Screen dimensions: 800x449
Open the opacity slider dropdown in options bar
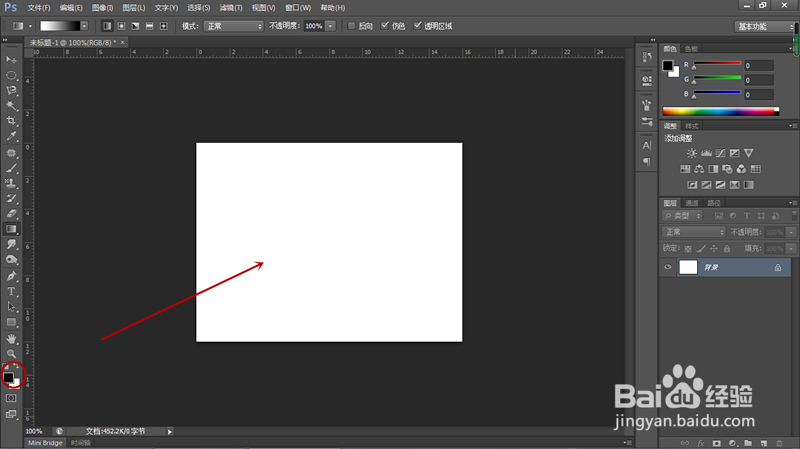pyautogui.click(x=331, y=26)
